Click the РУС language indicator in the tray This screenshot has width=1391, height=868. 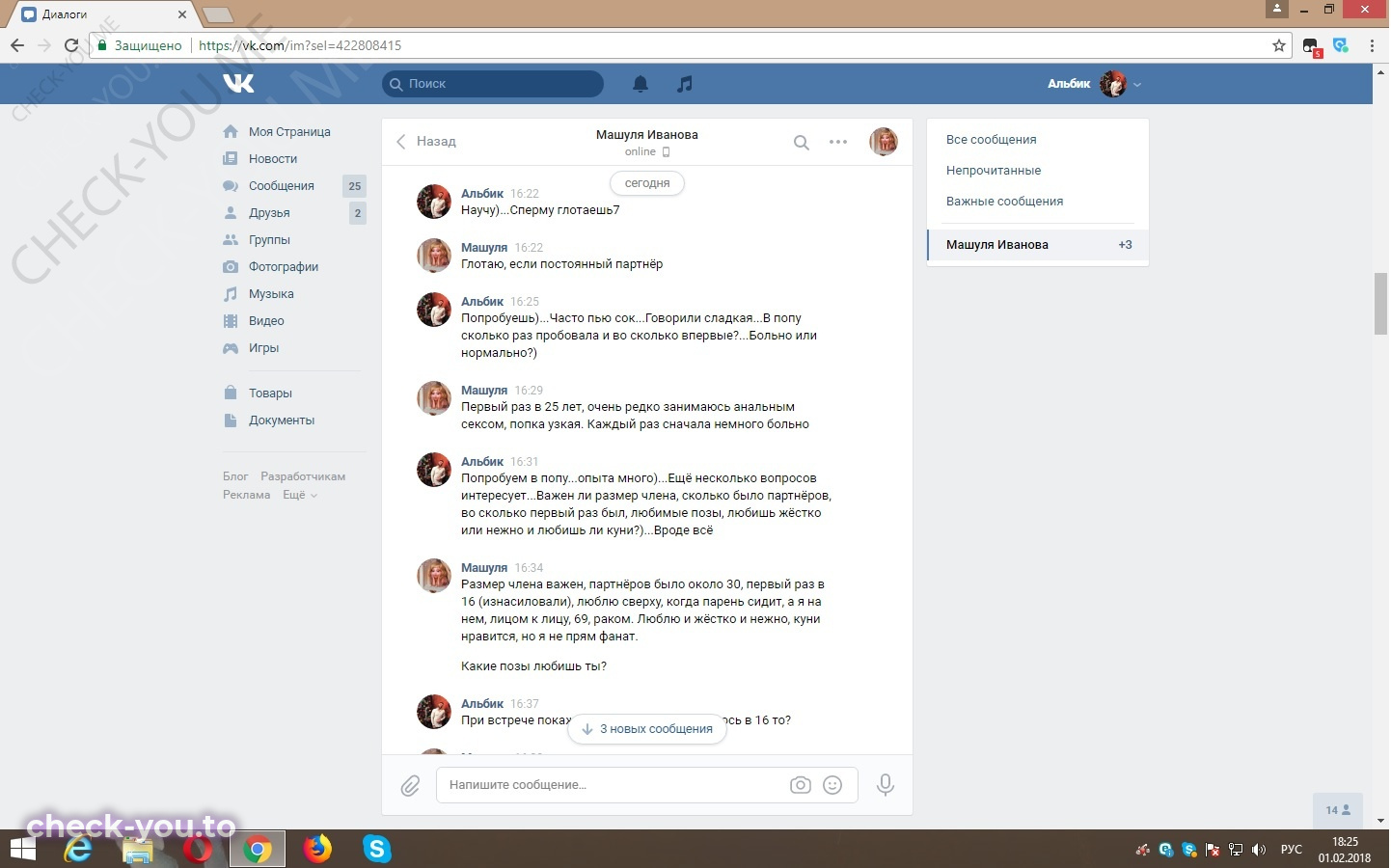coord(1291,850)
